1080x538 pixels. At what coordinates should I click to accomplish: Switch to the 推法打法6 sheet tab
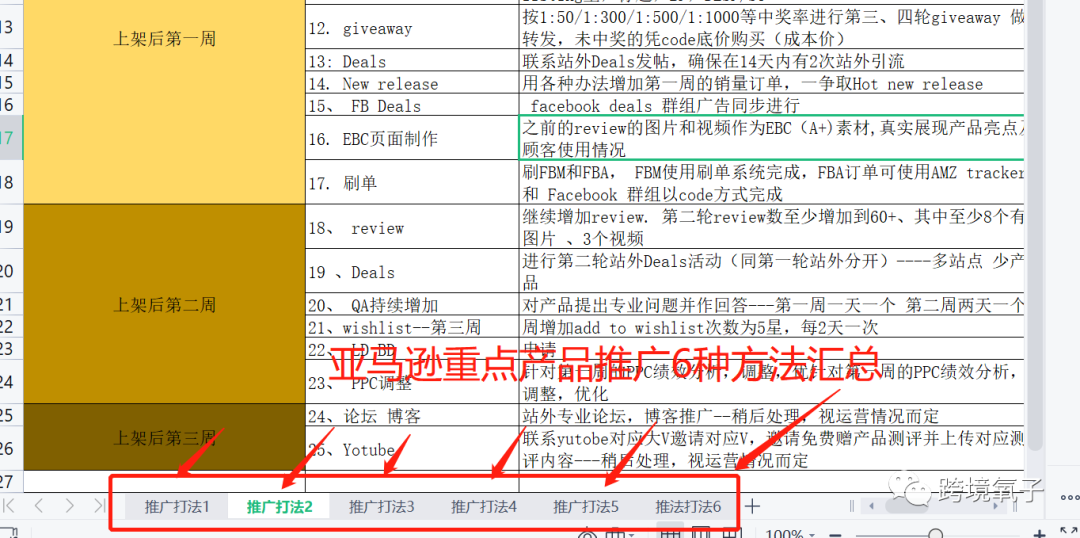(x=687, y=507)
